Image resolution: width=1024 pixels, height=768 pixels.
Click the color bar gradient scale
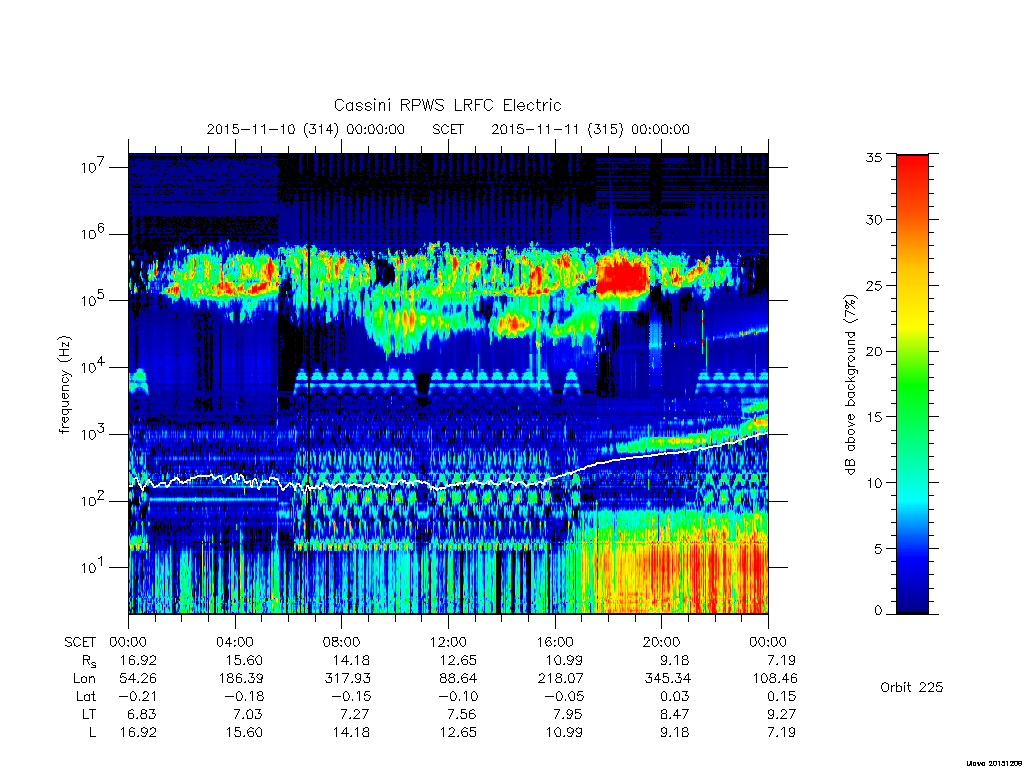tap(912, 384)
